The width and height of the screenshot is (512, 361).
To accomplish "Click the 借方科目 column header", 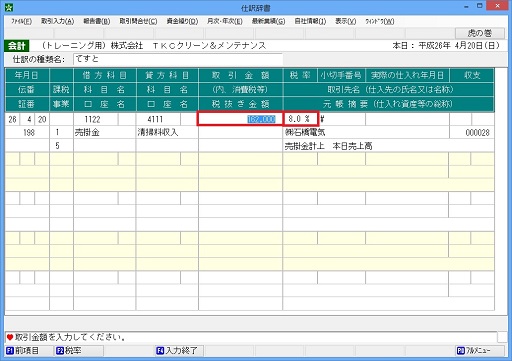I will coord(105,75).
